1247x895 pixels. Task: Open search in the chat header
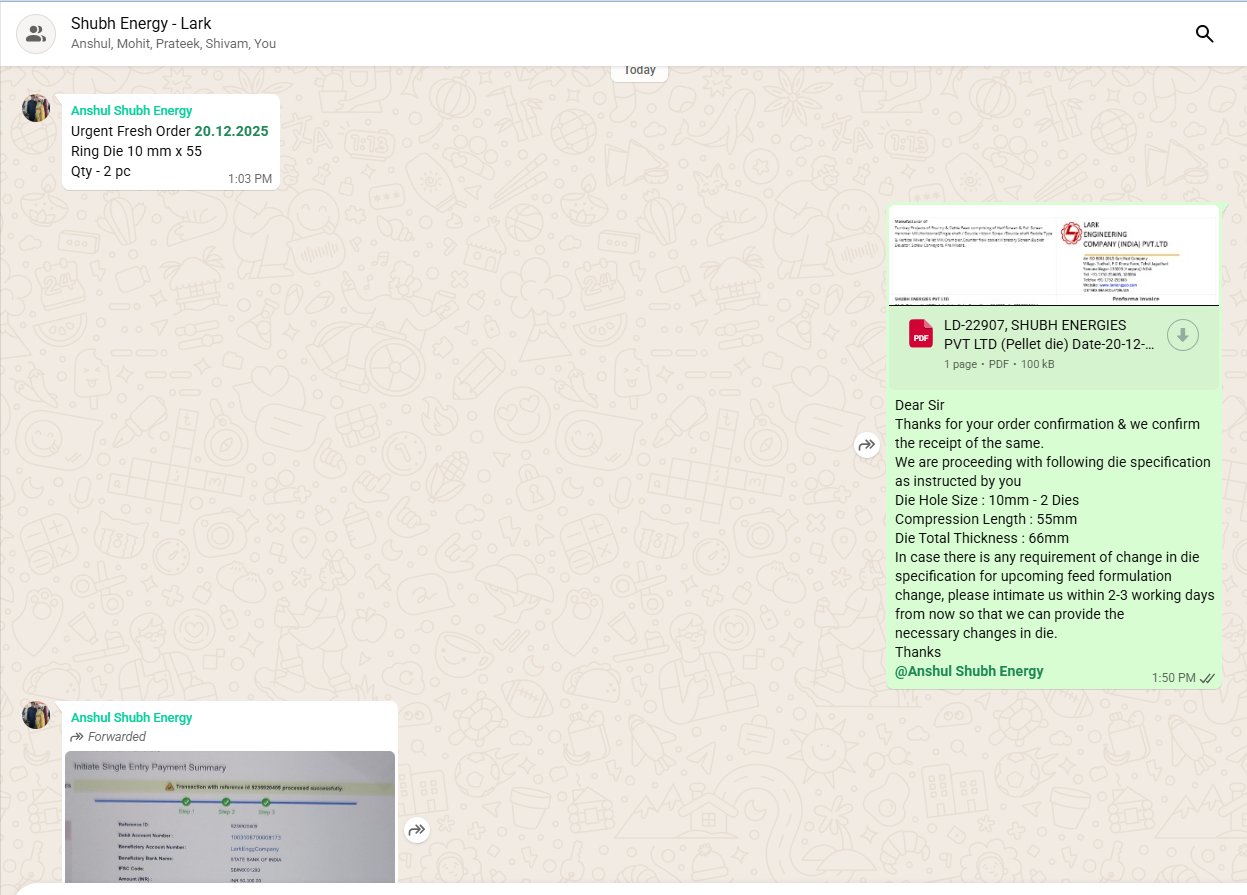pos(1204,34)
